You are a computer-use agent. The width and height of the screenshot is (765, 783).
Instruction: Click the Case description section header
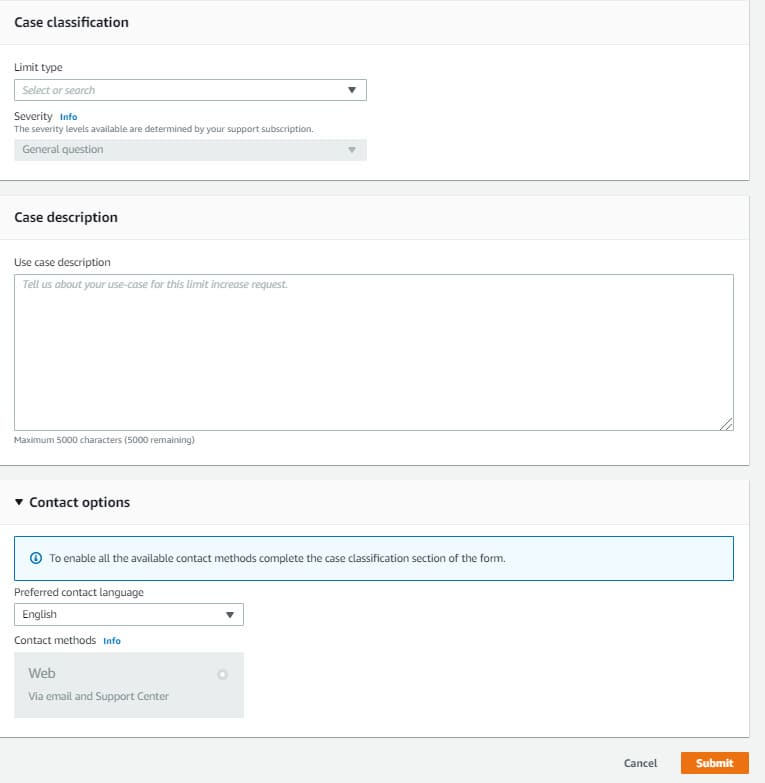point(66,217)
